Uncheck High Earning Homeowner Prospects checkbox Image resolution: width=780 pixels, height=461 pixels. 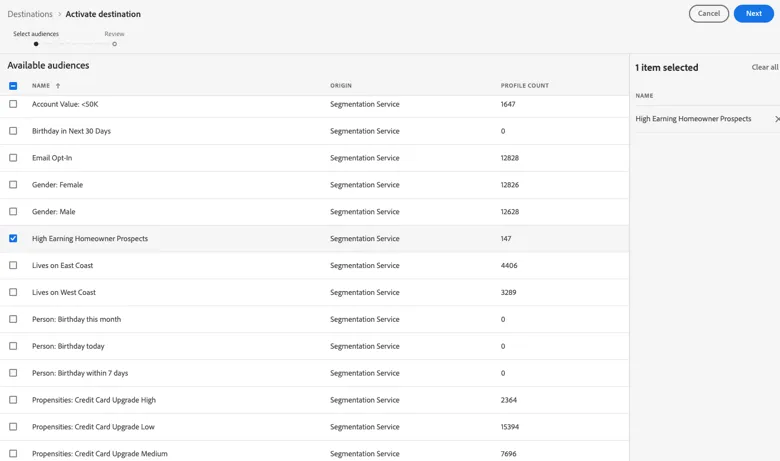[13, 238]
